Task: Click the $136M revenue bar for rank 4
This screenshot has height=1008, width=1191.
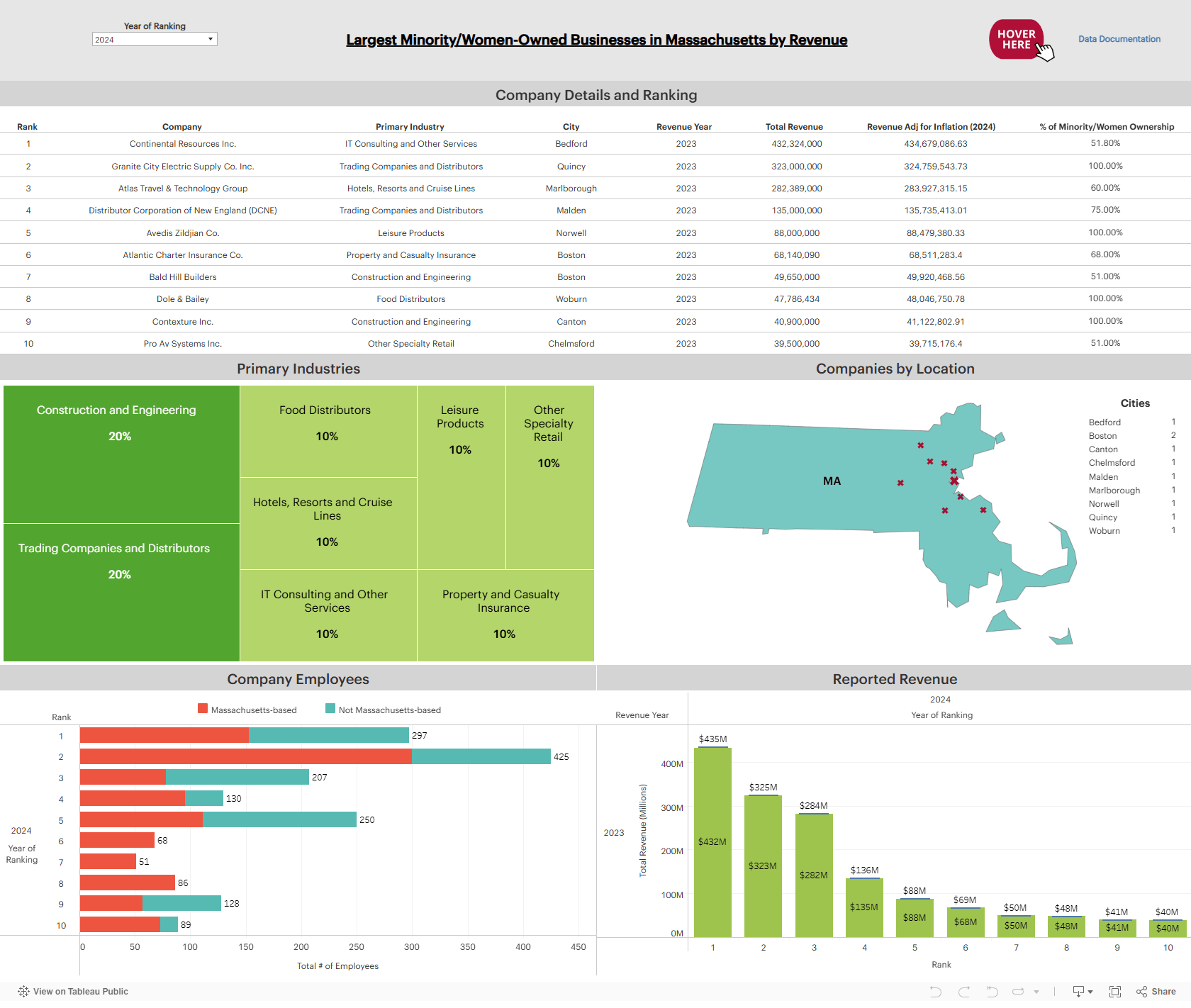Action: [864, 908]
